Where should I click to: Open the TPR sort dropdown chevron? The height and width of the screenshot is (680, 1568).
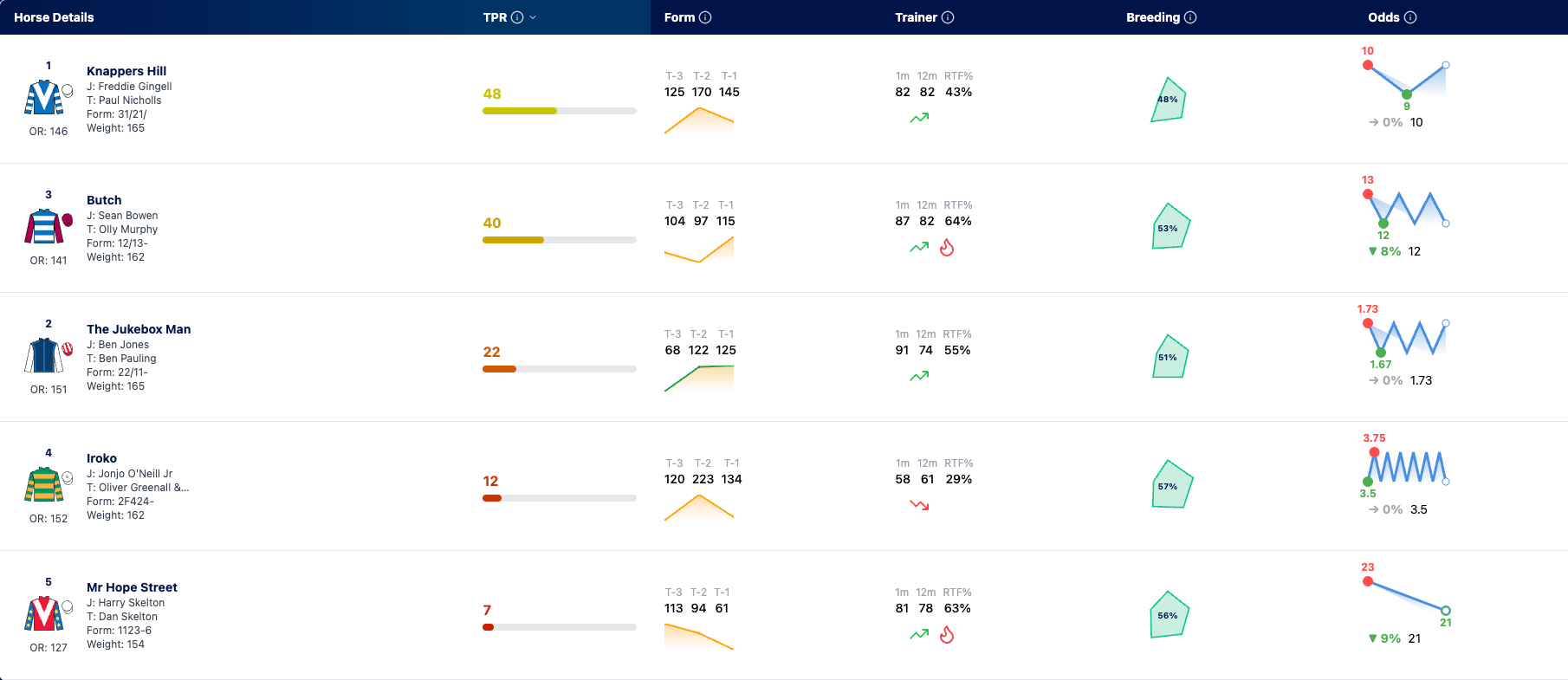coord(533,17)
